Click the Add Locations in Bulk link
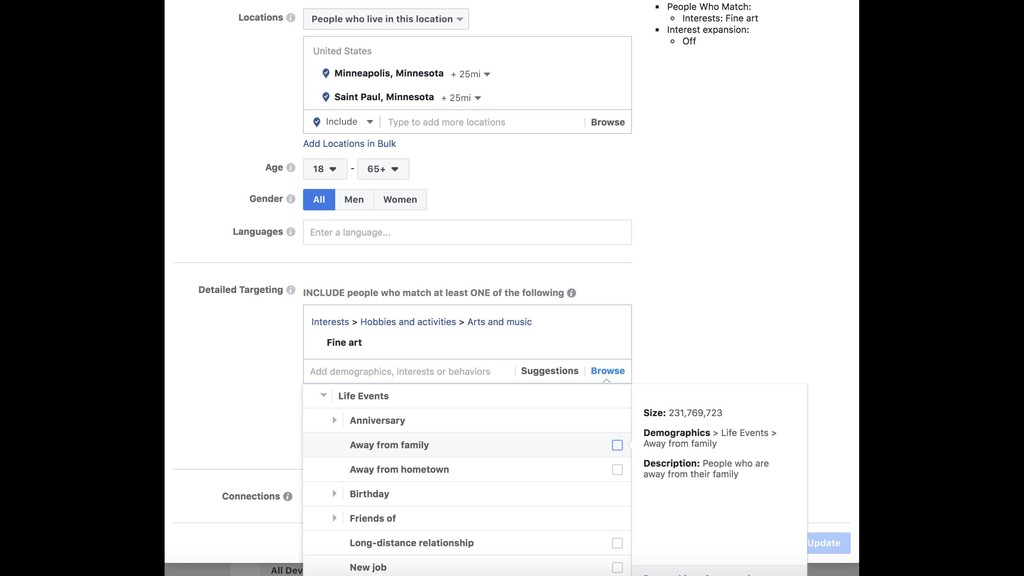The height and width of the screenshot is (576, 1024). 349,144
